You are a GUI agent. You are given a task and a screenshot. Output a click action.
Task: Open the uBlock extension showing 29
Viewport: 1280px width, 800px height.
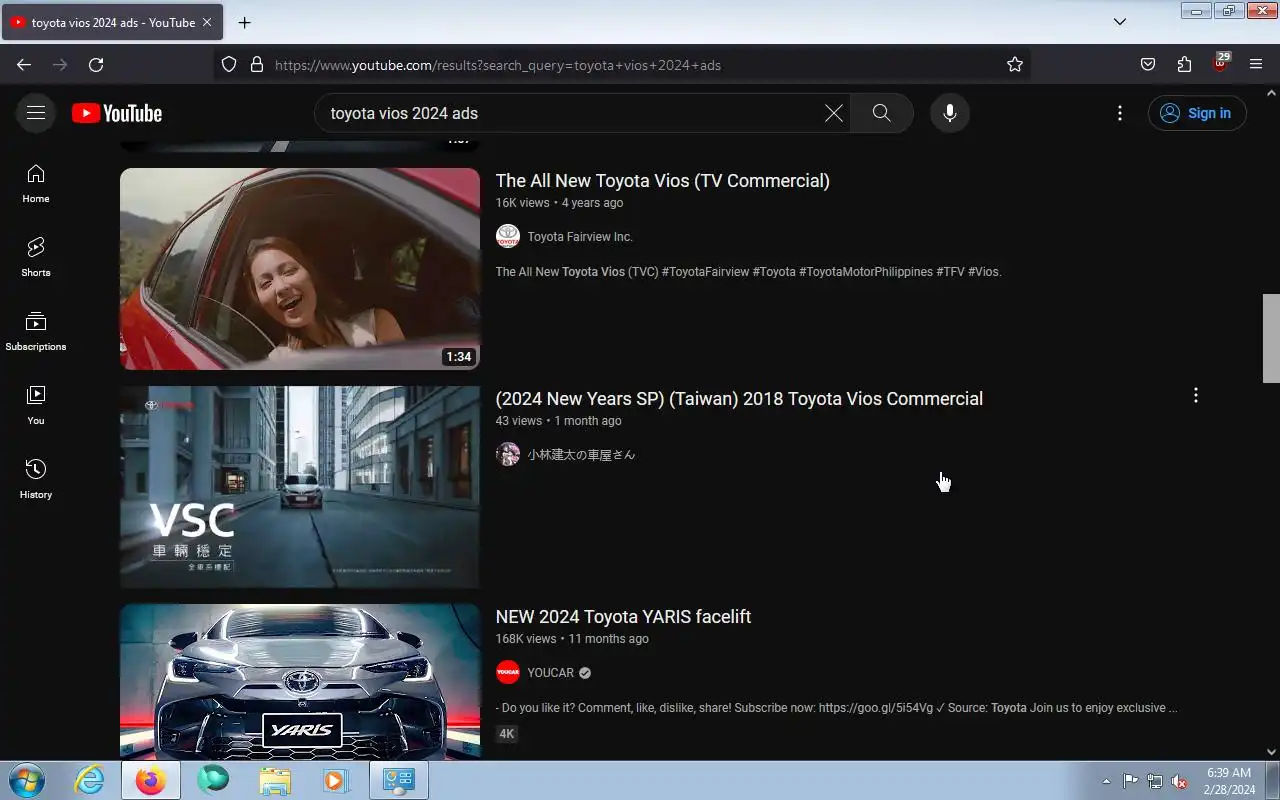1220,63
